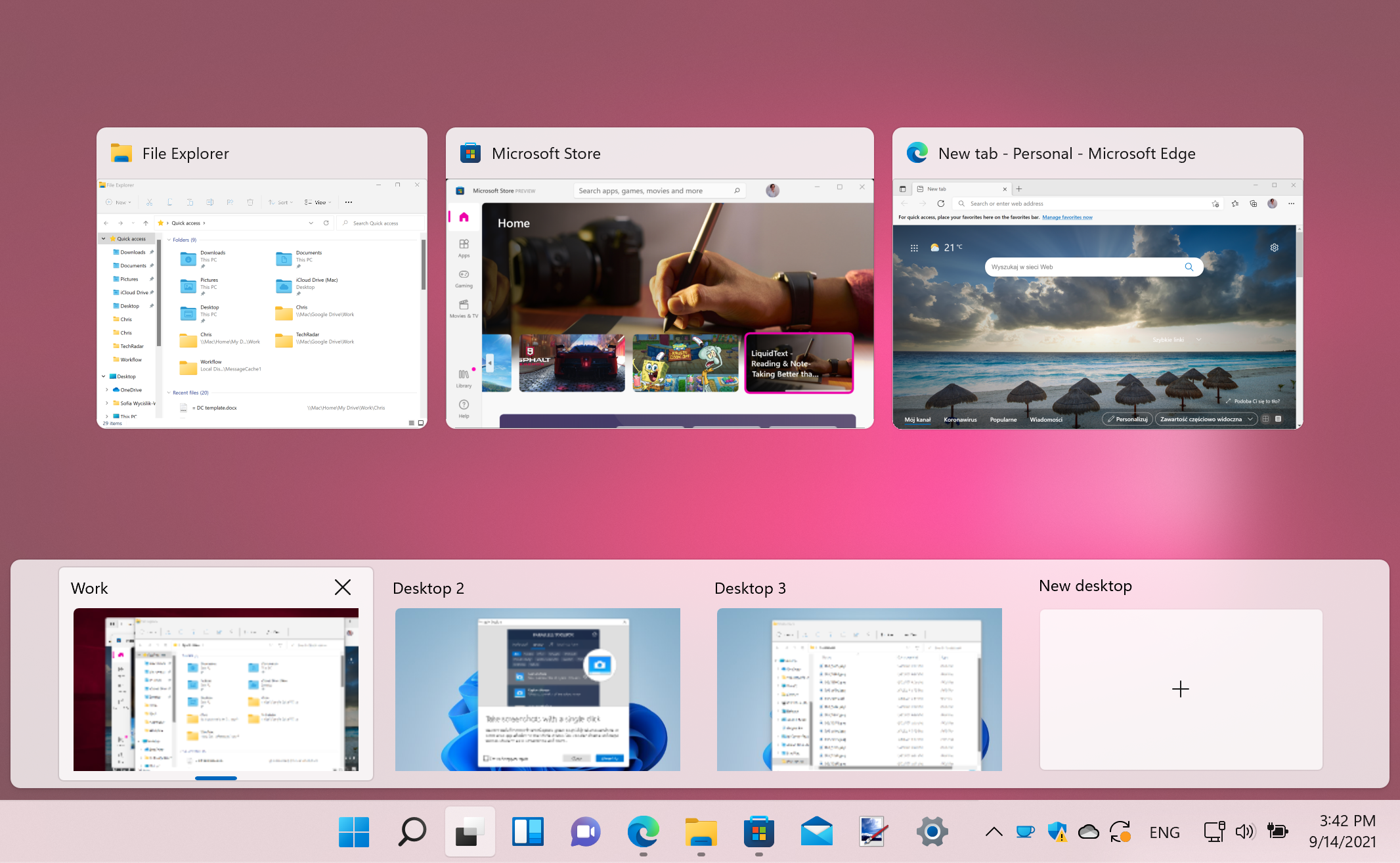The image size is (1400, 863).
Task: Add a New desktop with plus
Action: pyautogui.click(x=1180, y=689)
